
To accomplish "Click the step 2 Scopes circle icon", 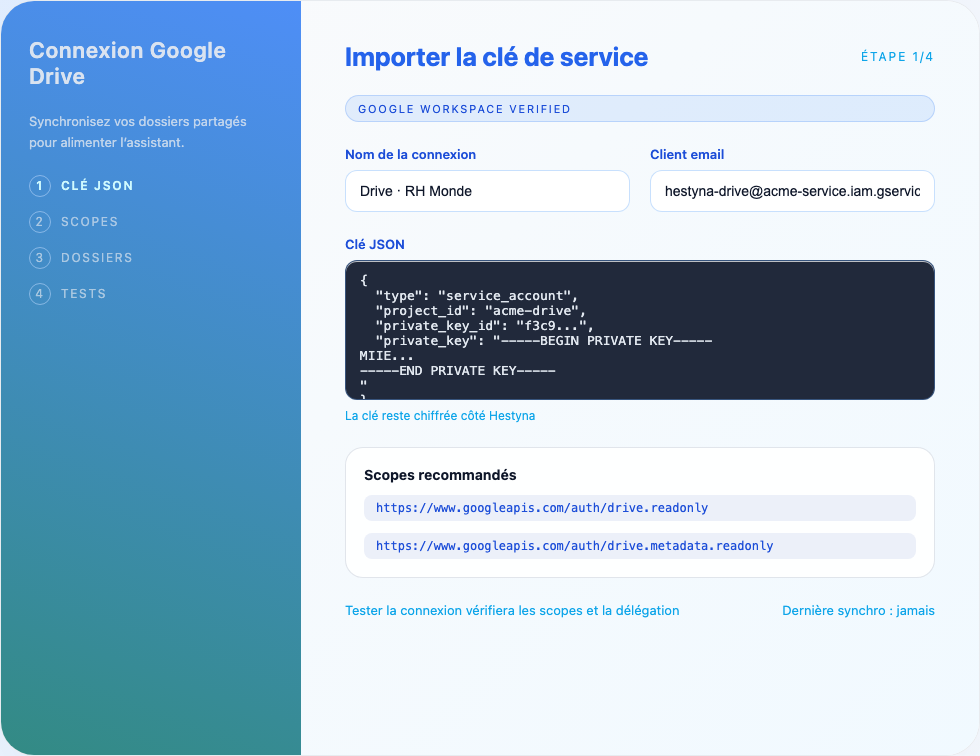I will tap(40, 221).
